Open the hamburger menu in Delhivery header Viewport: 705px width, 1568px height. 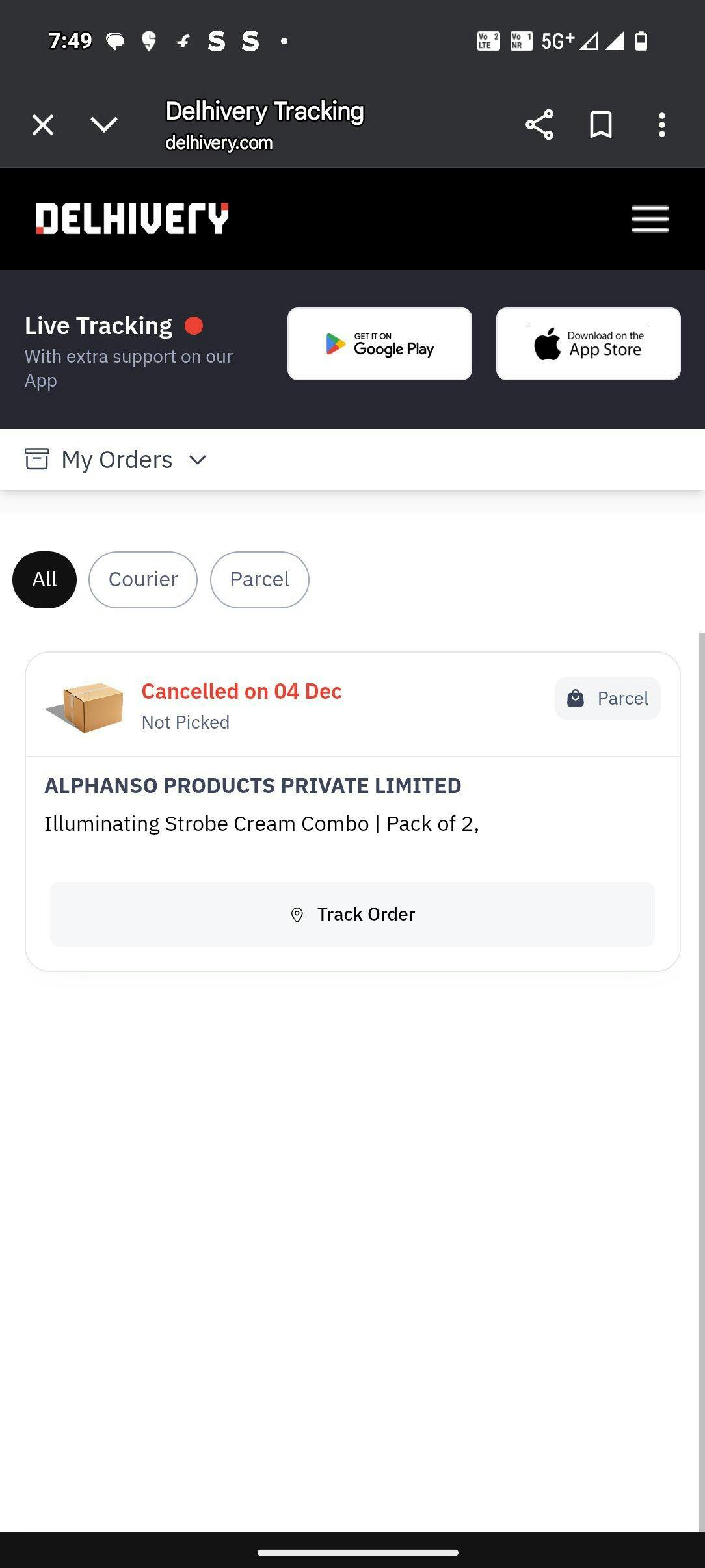pos(650,218)
